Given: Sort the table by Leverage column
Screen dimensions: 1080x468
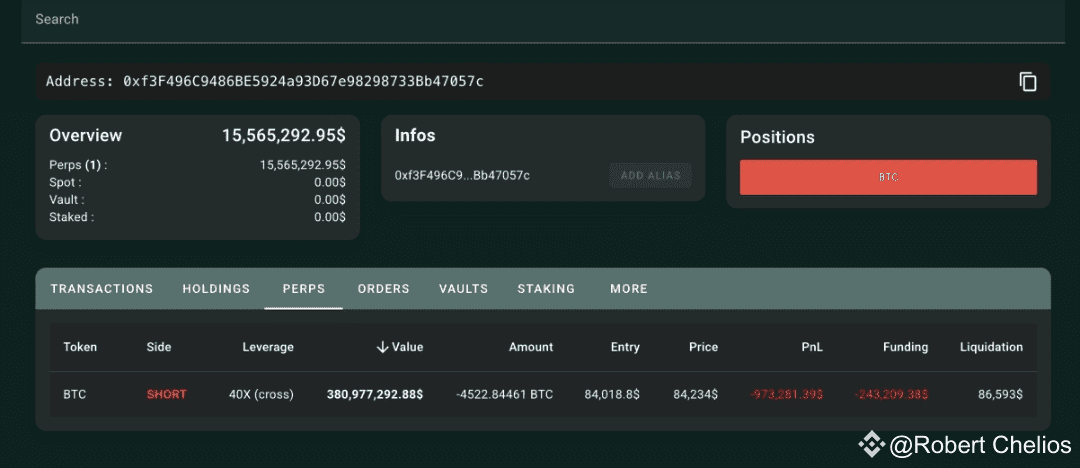Looking at the screenshot, I should coord(268,347).
